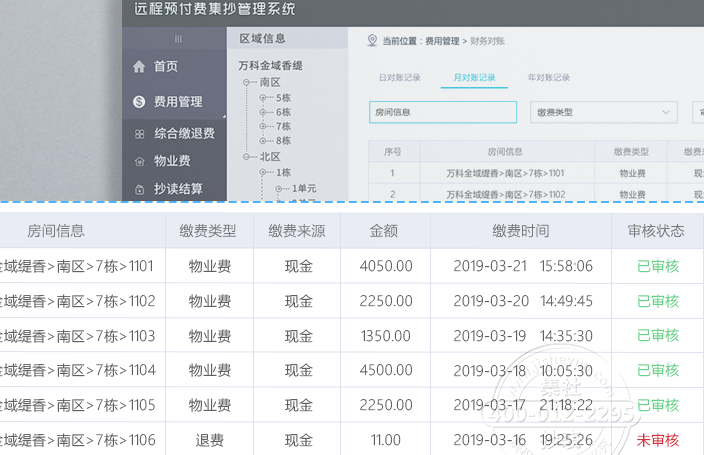Image resolution: width=704 pixels, height=455 pixels.
Task: Collapse the 南区 tree node
Action: (x=246, y=82)
